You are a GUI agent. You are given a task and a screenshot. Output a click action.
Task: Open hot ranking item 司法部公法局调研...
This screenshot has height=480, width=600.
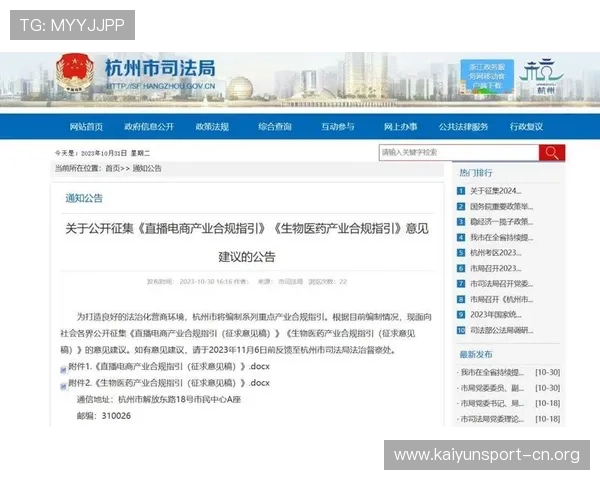[x=501, y=330]
